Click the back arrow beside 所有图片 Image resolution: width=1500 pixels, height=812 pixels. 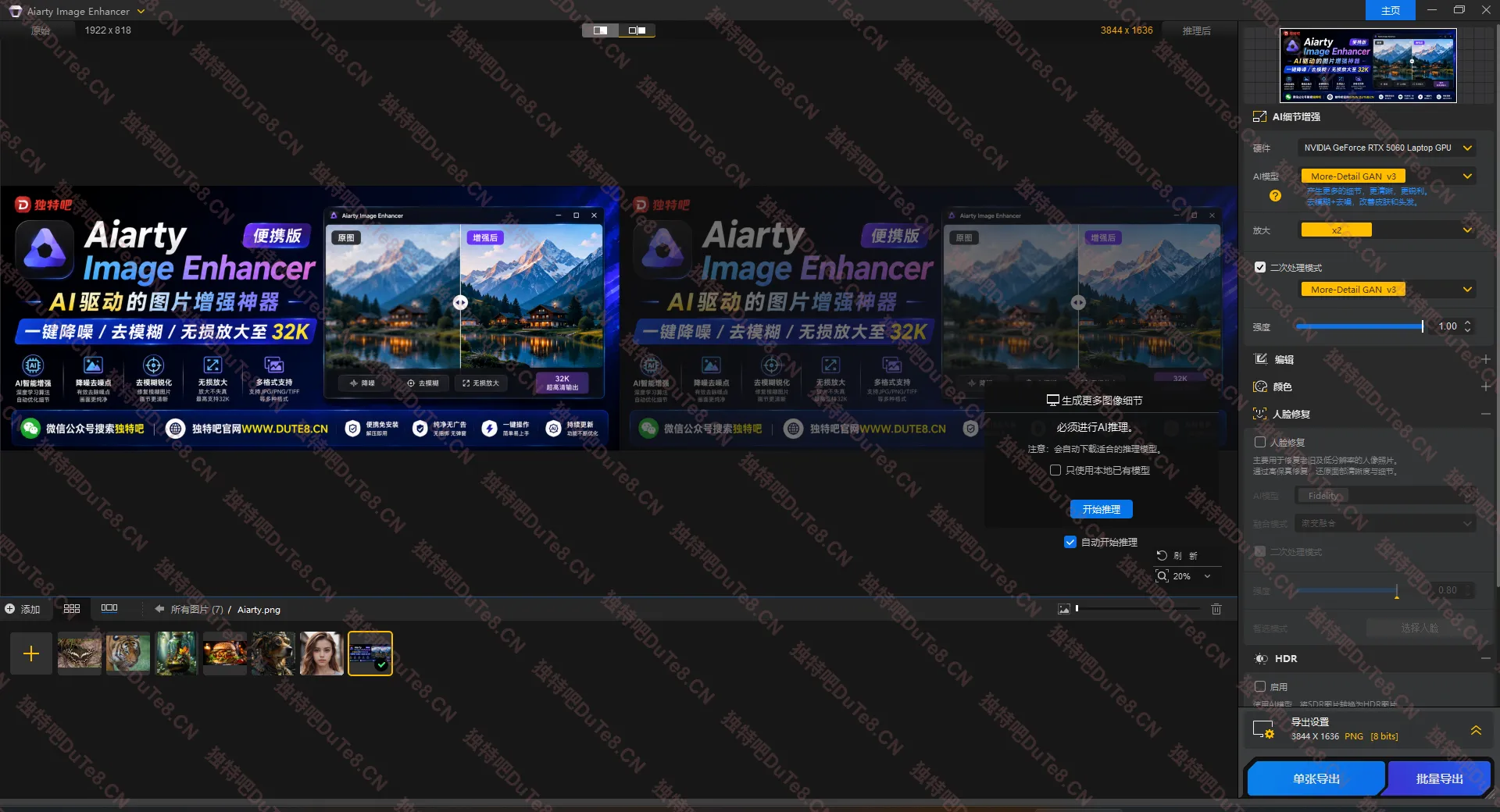(x=159, y=609)
